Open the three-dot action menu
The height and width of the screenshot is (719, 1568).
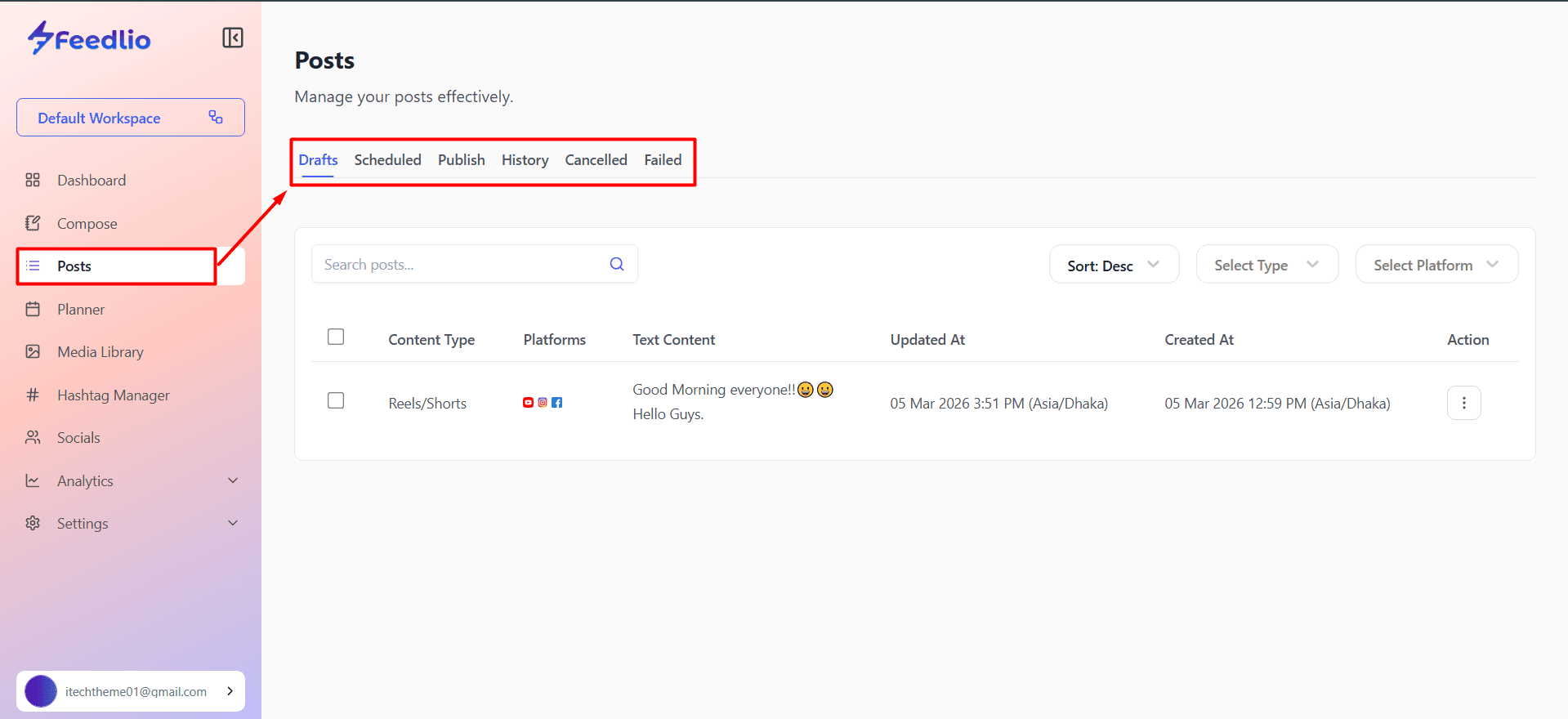(x=1463, y=403)
